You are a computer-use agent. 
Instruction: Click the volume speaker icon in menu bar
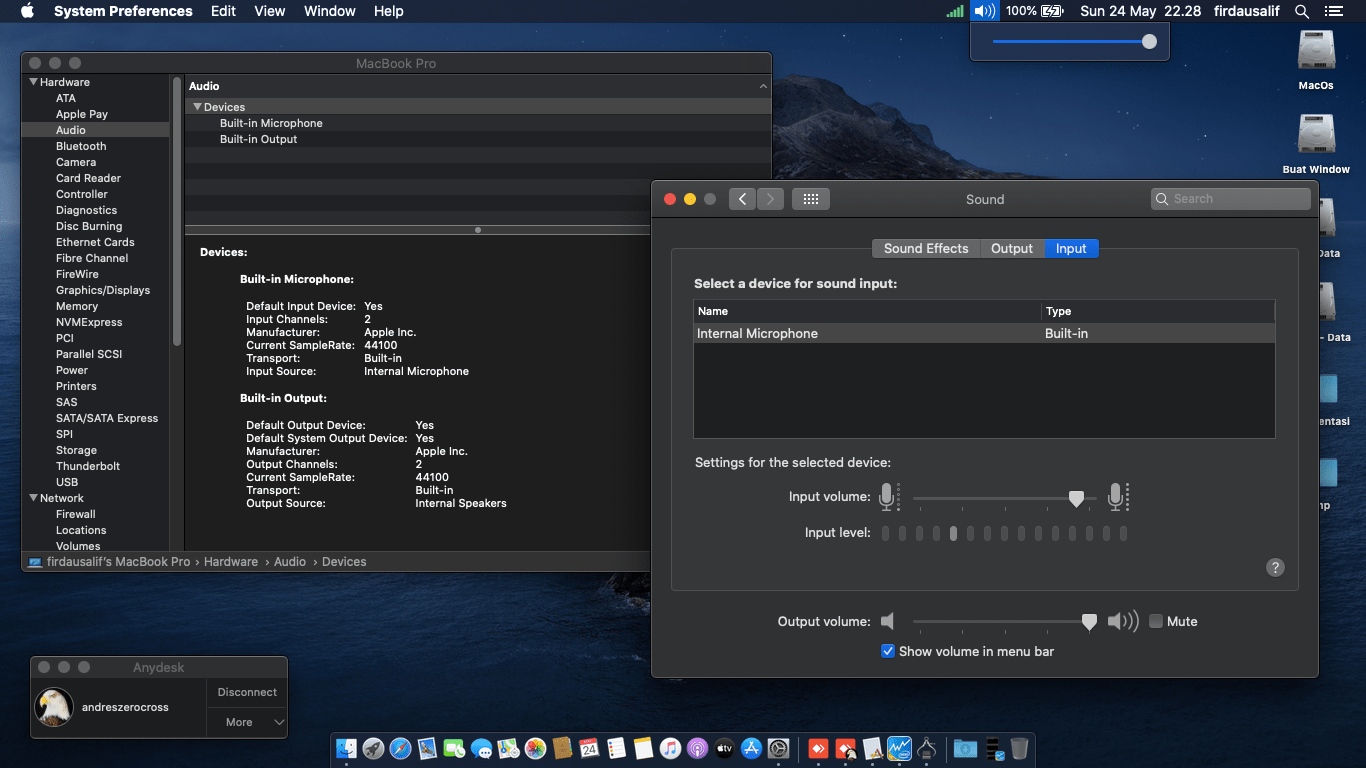click(985, 11)
